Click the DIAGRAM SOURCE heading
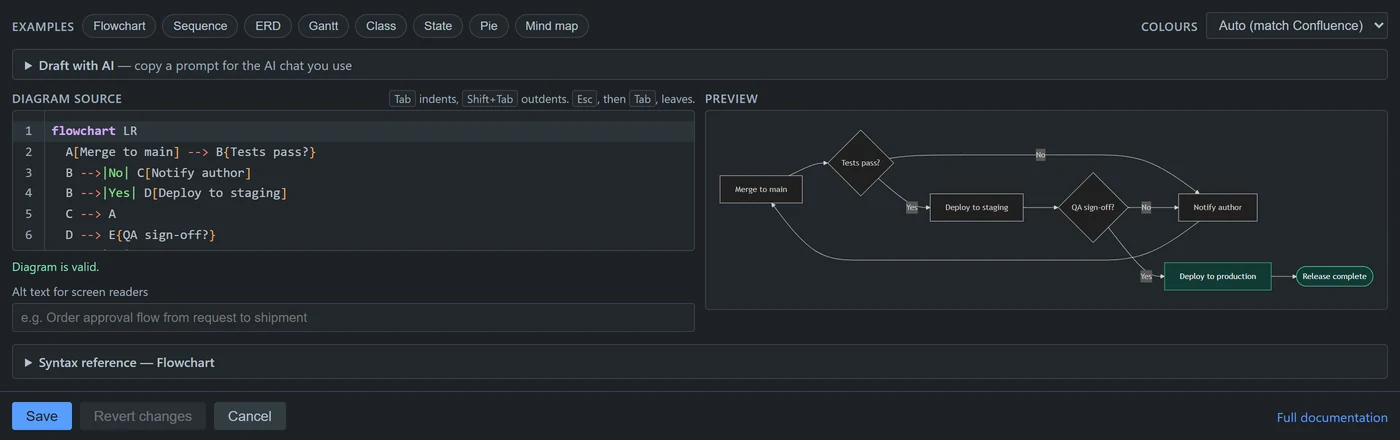The image size is (1400, 440). 67,99
